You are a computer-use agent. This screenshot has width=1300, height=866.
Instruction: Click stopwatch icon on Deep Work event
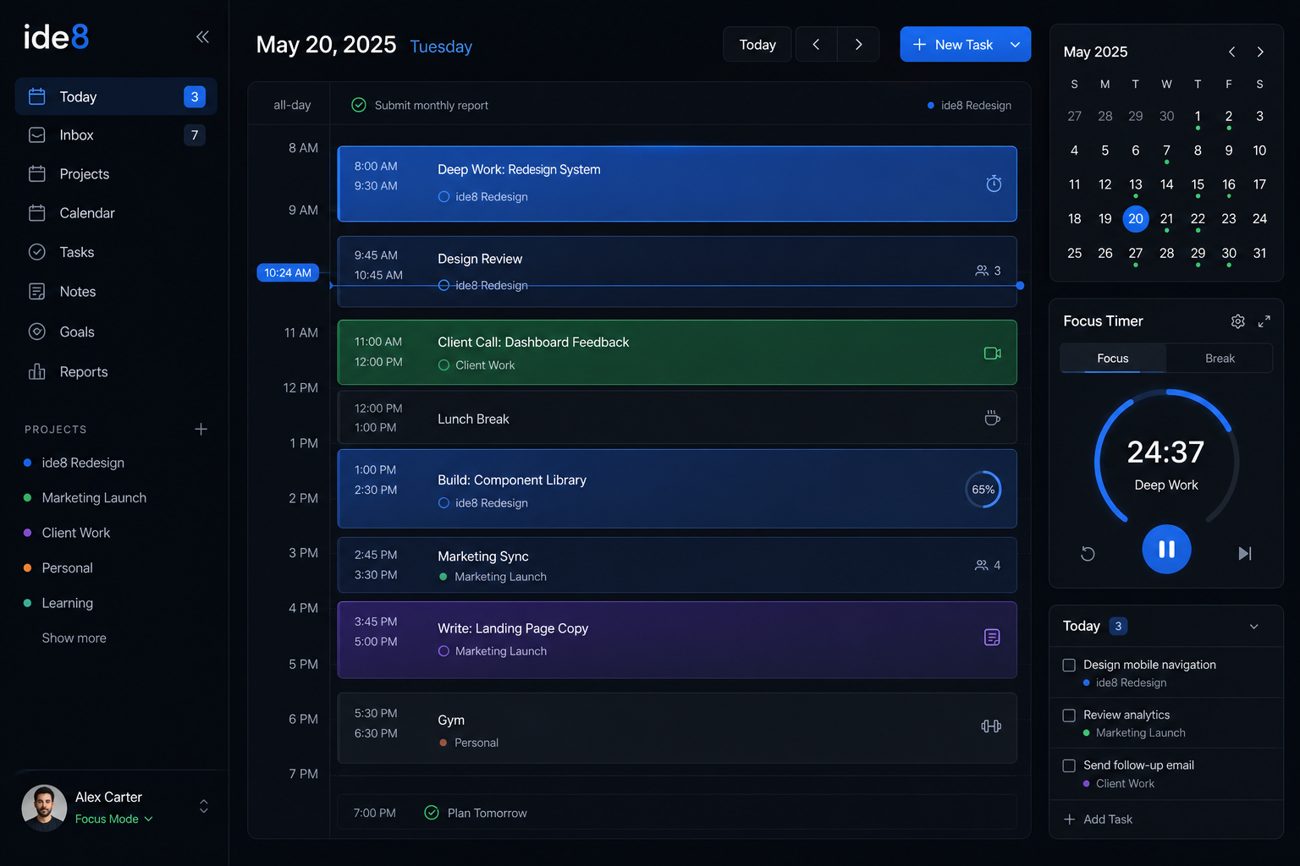993,183
